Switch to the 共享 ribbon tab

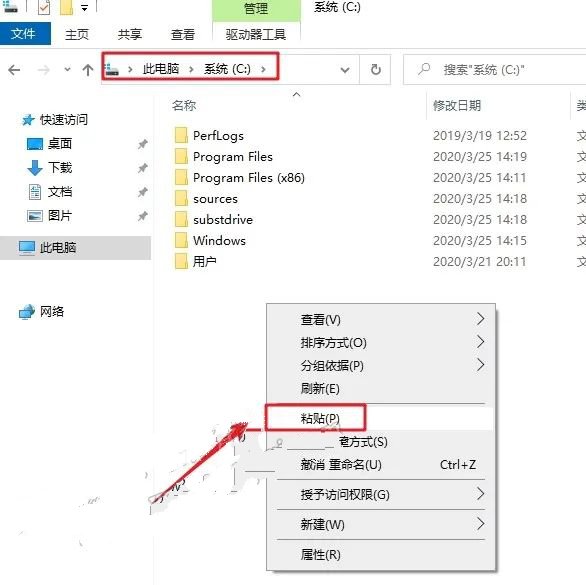click(x=130, y=34)
